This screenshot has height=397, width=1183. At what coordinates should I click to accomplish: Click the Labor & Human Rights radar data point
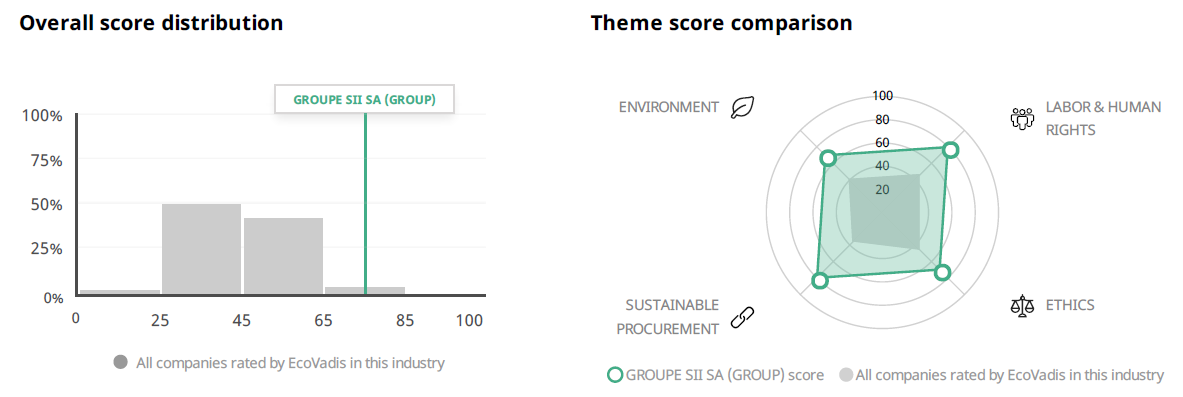(x=951, y=150)
